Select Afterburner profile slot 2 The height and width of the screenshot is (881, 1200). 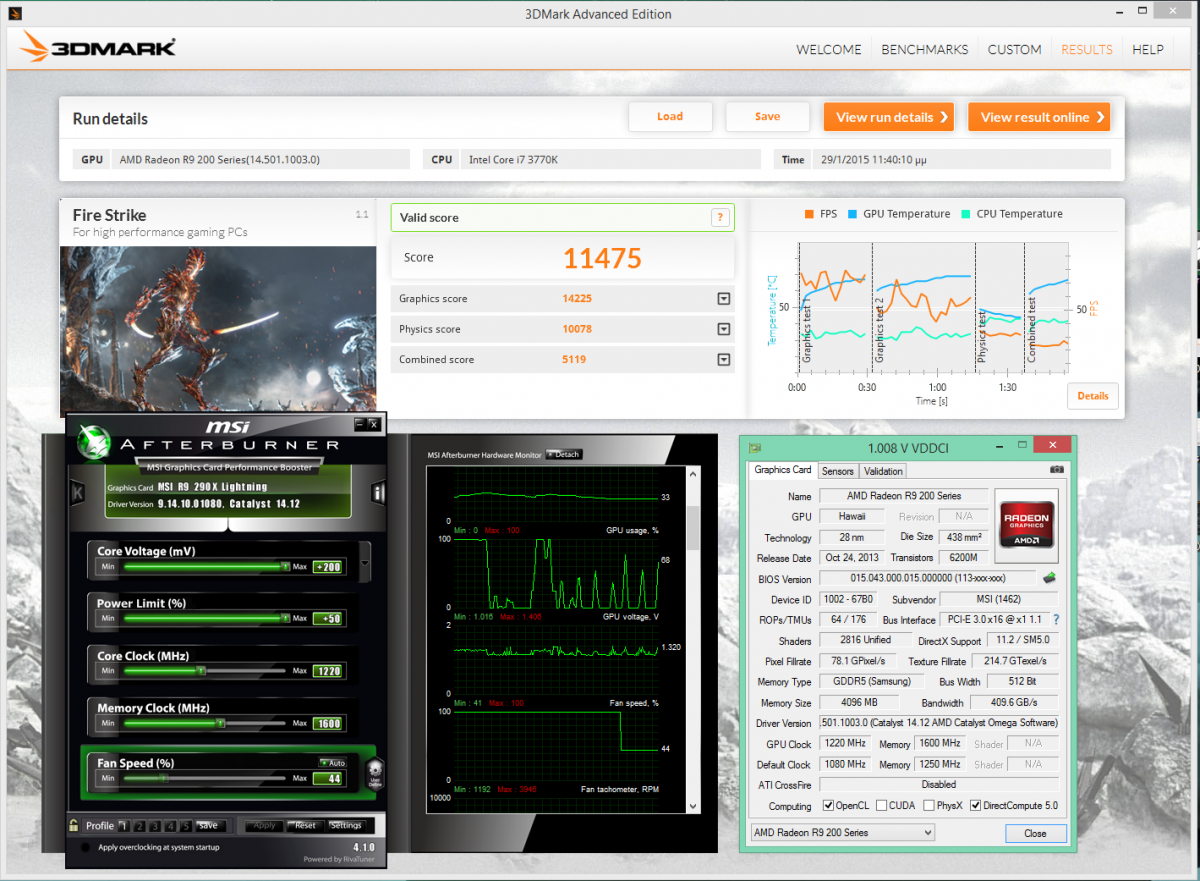[139, 826]
